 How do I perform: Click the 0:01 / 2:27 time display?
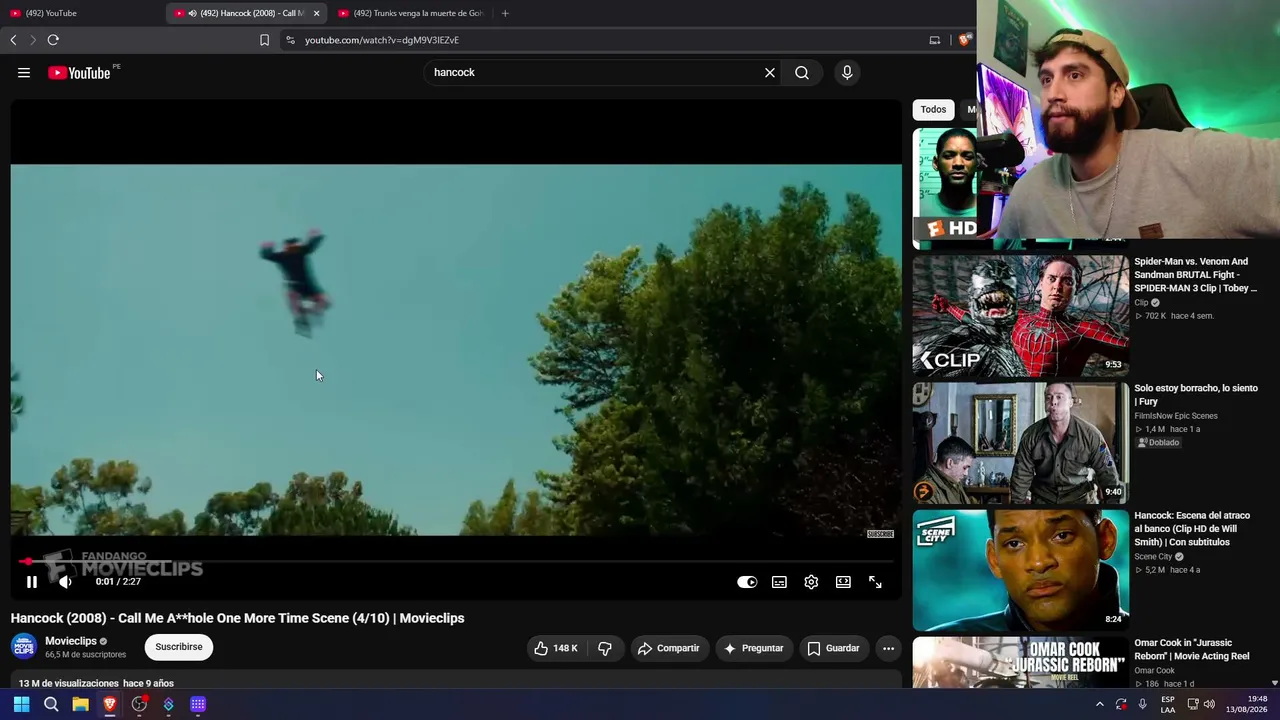118,582
